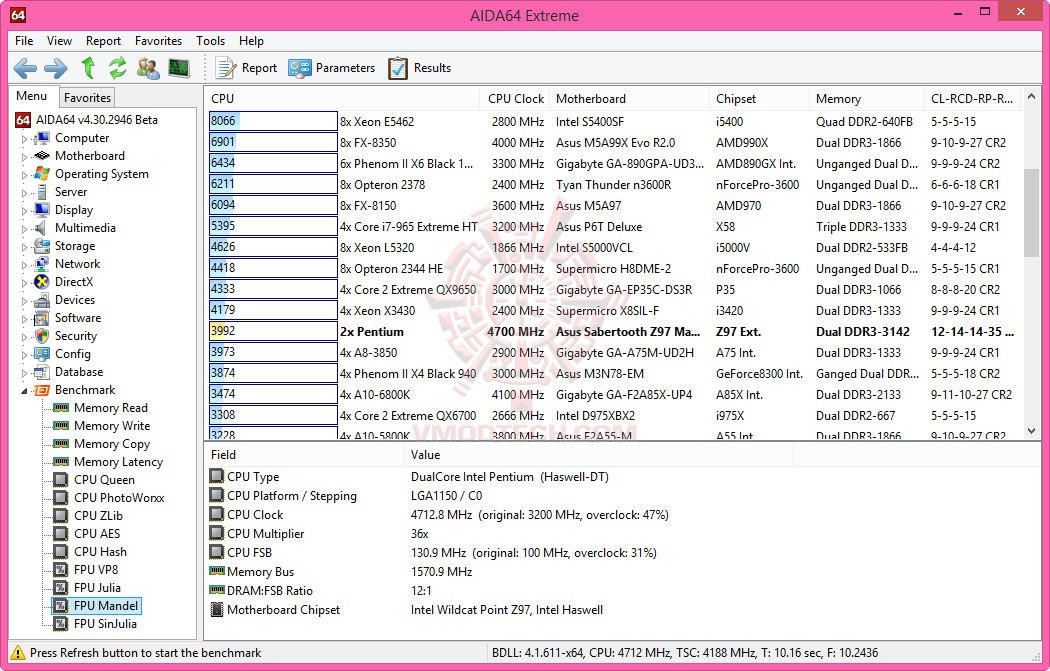
Task: Click the Refresh toolbar icon
Action: click(x=118, y=68)
